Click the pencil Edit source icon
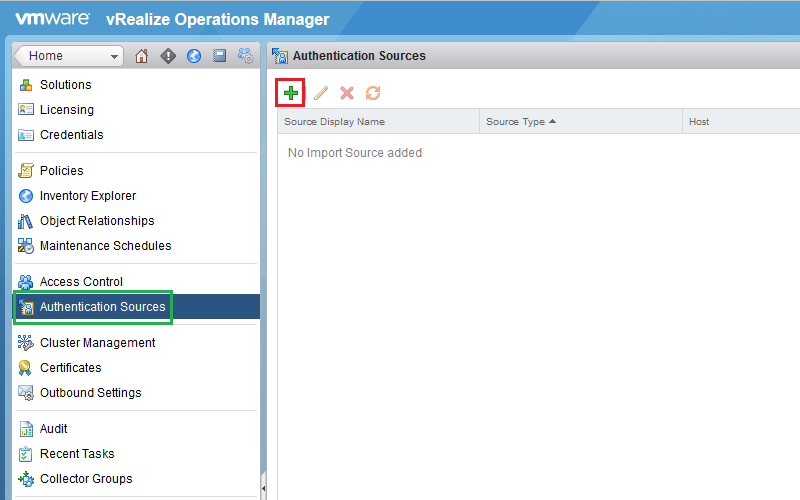This screenshot has width=800, height=500. pyautogui.click(x=320, y=93)
